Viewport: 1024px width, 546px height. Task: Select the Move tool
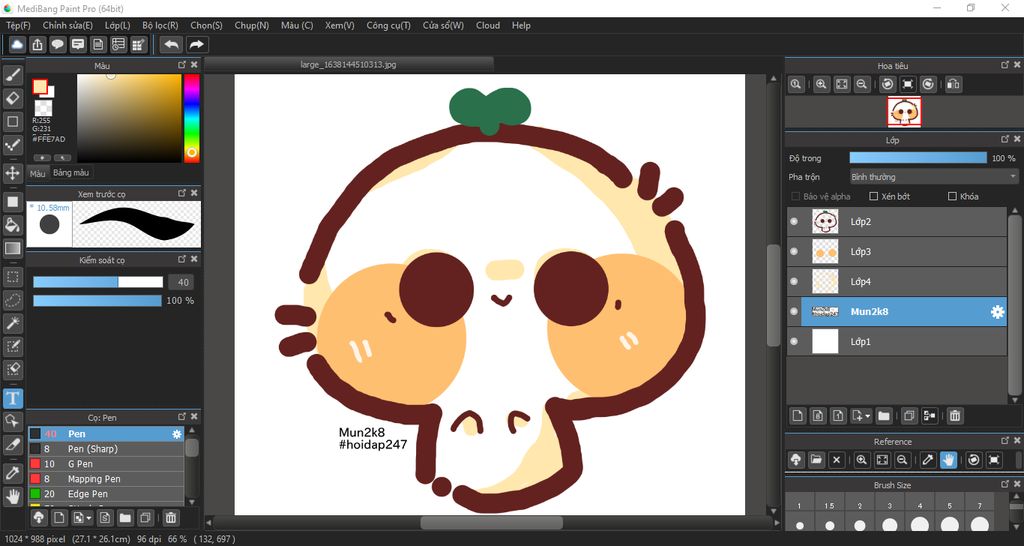[x=12, y=173]
